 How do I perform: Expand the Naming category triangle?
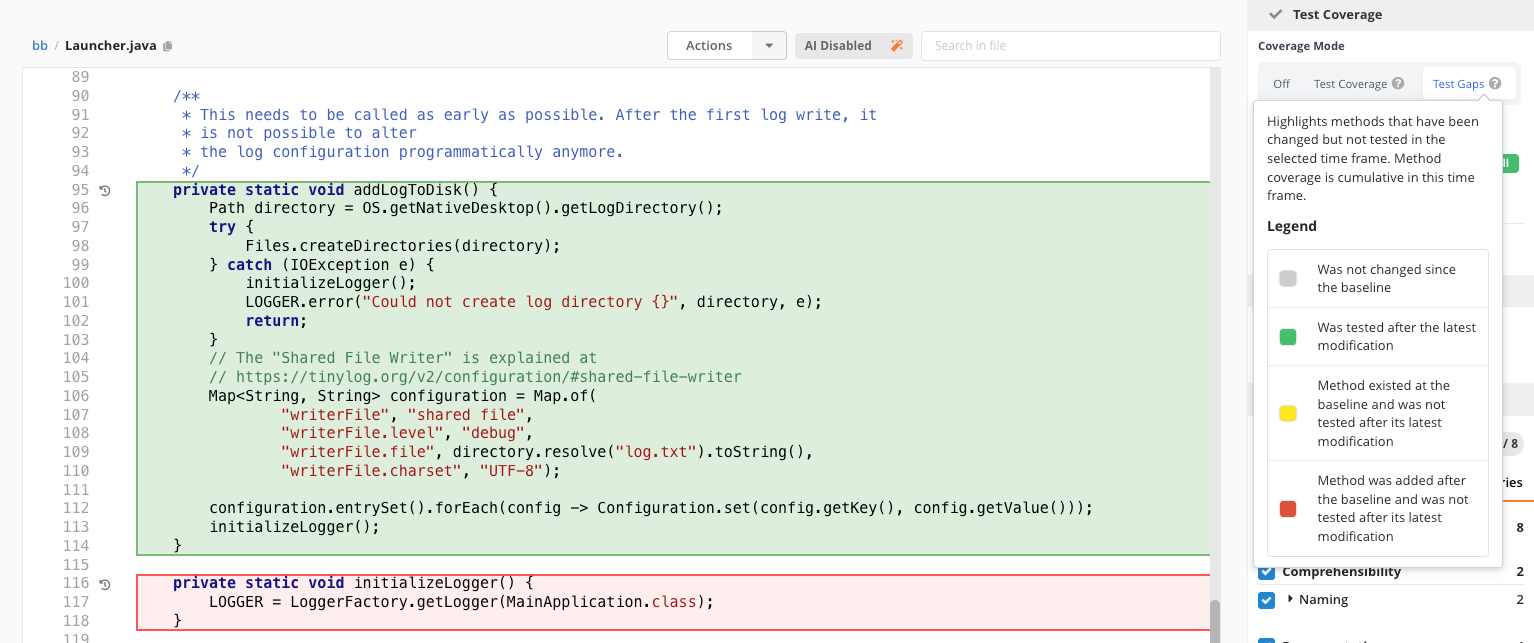1290,599
